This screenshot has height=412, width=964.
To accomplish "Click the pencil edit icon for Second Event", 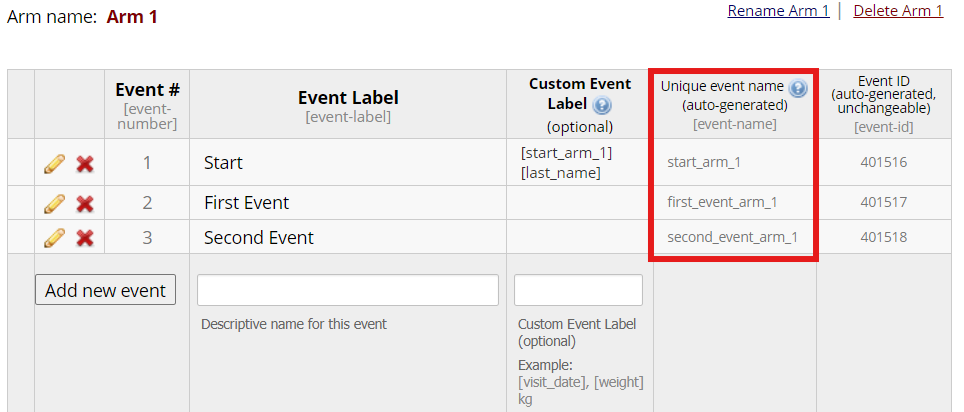I will [x=54, y=238].
